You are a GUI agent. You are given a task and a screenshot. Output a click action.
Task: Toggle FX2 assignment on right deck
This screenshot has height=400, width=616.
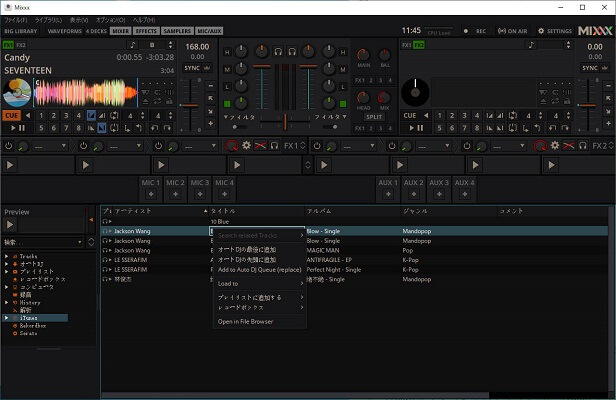click(419, 45)
